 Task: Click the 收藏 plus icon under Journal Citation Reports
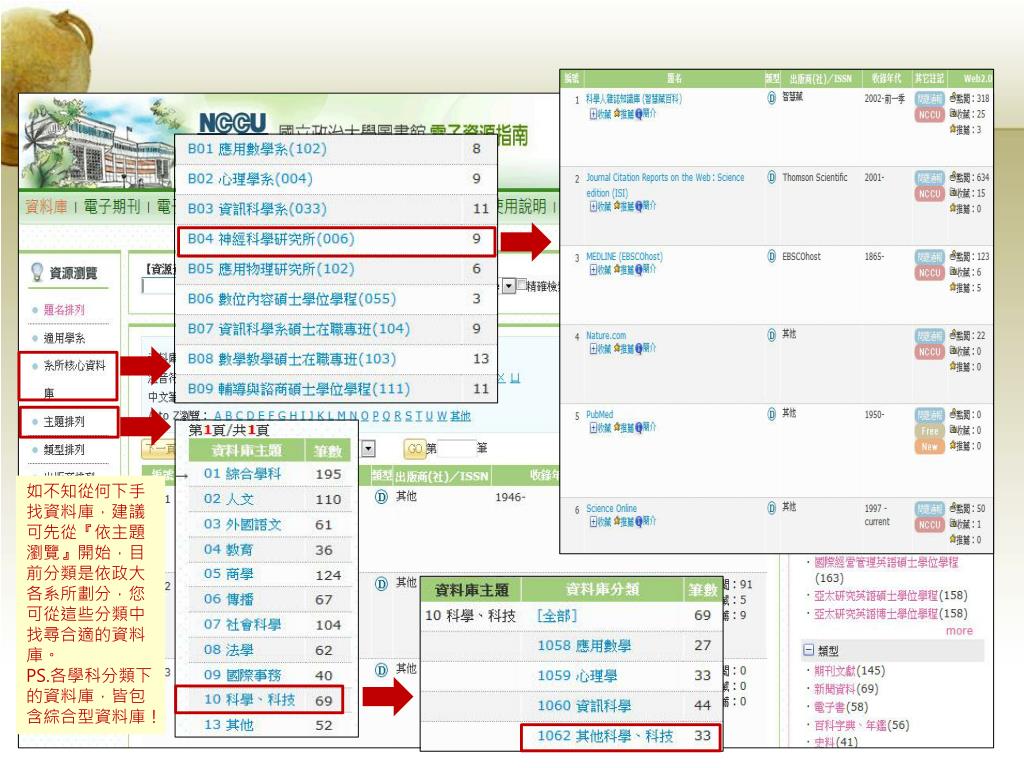(593, 206)
